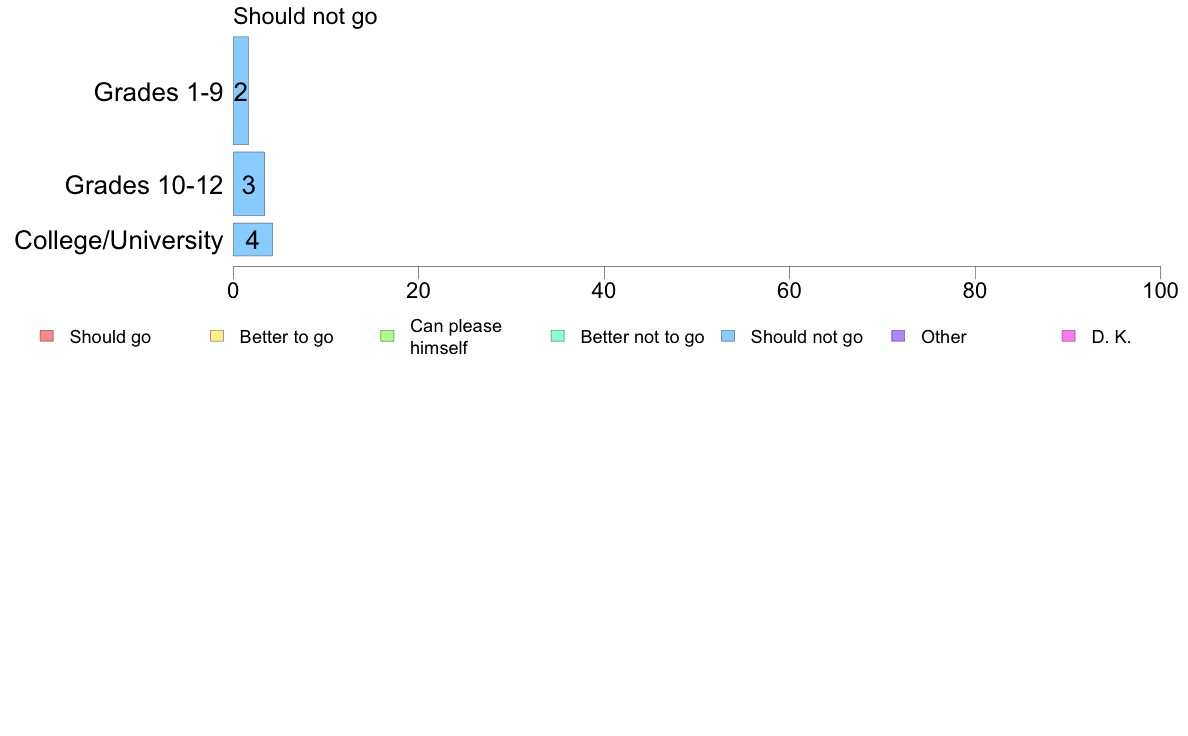
Task: Toggle the Should go legend label
Action: (110, 337)
